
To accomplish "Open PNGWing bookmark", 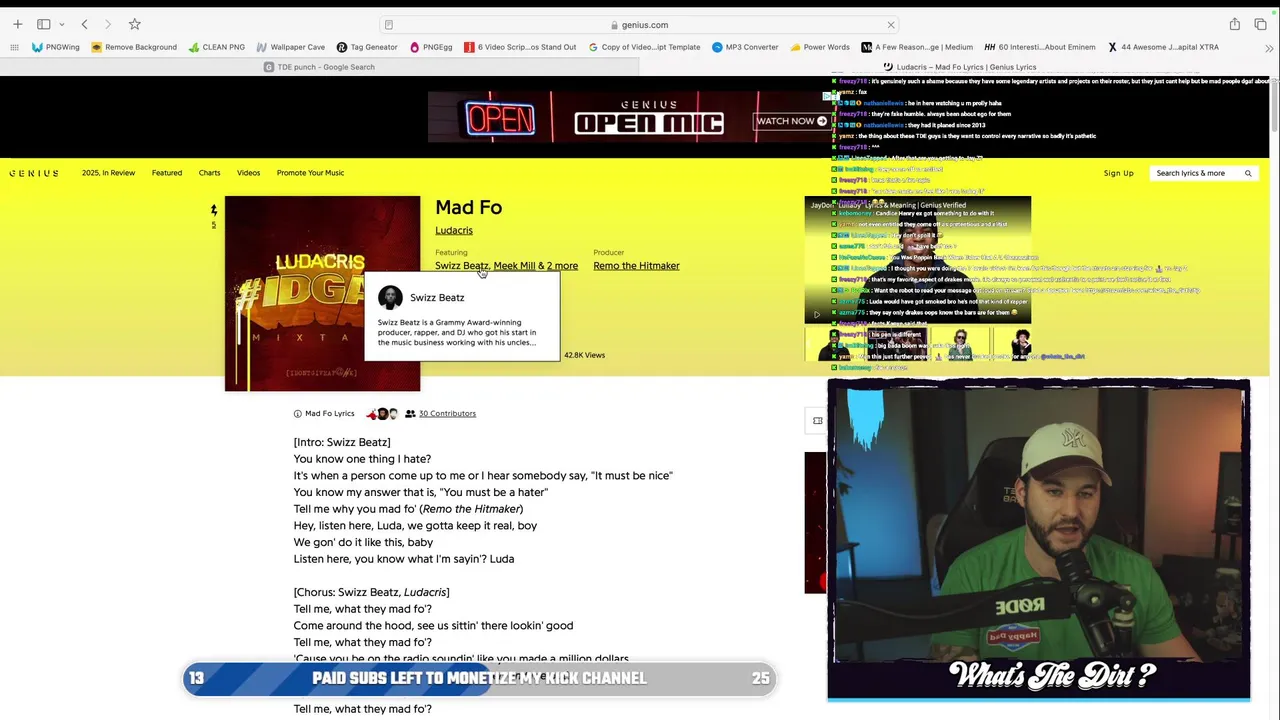I will click(56, 47).
